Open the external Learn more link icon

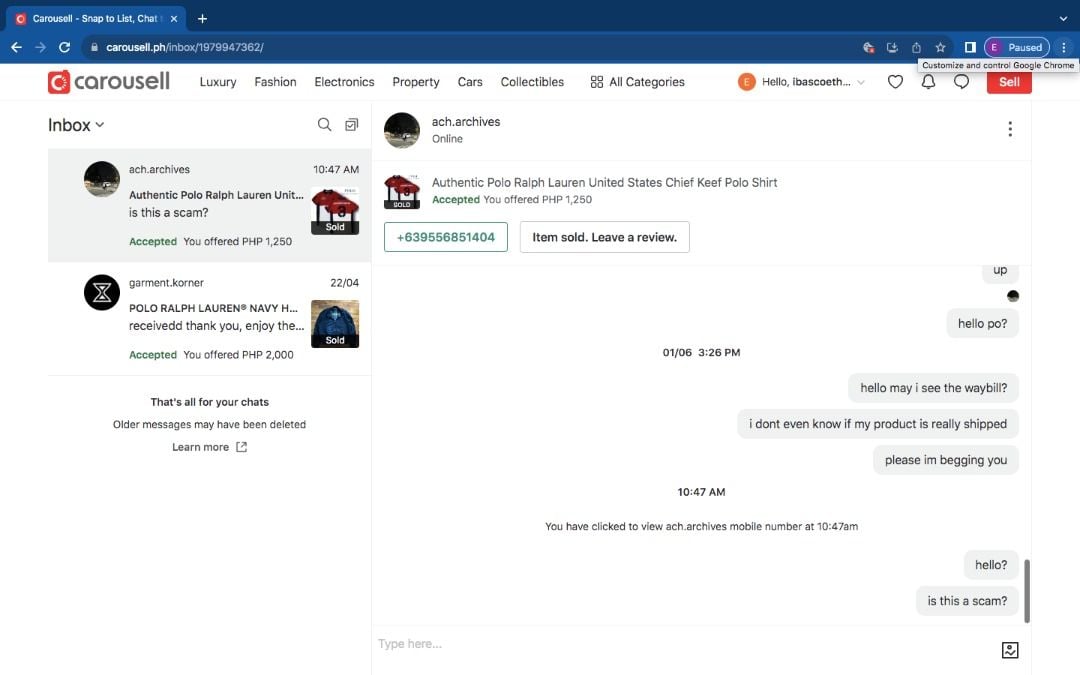[241, 447]
